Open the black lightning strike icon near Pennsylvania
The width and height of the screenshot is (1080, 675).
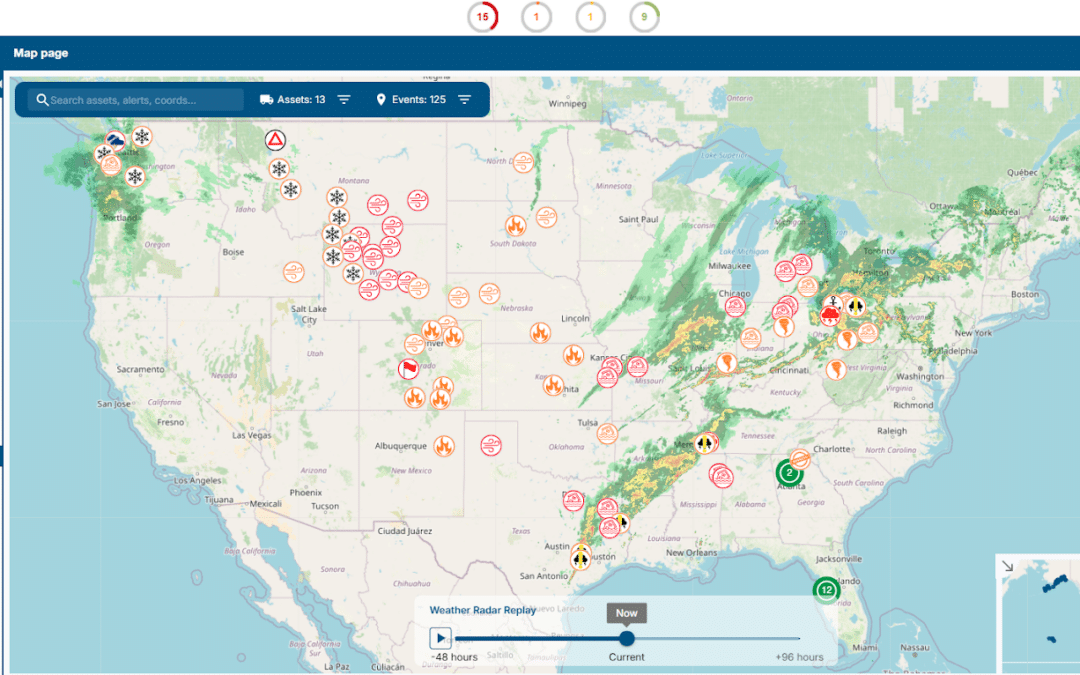pos(856,305)
